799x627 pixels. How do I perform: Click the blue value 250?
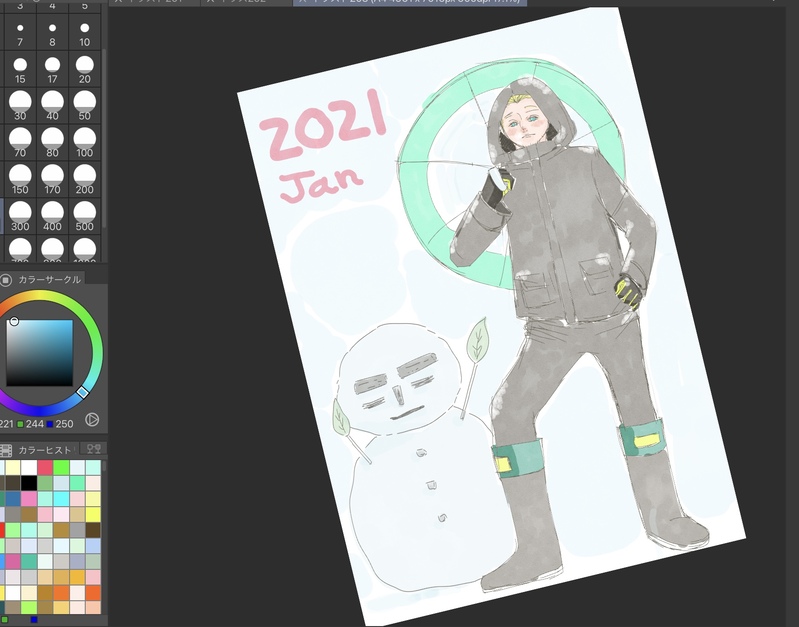(x=64, y=424)
